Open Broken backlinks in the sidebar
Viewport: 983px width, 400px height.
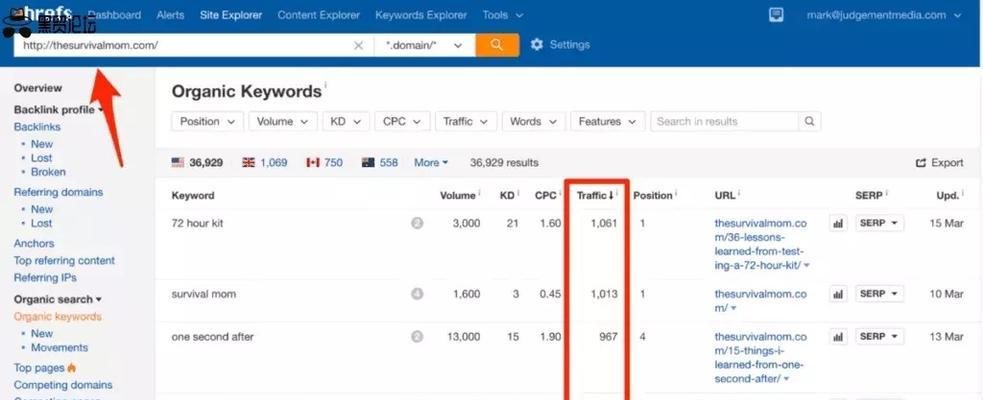click(48, 172)
